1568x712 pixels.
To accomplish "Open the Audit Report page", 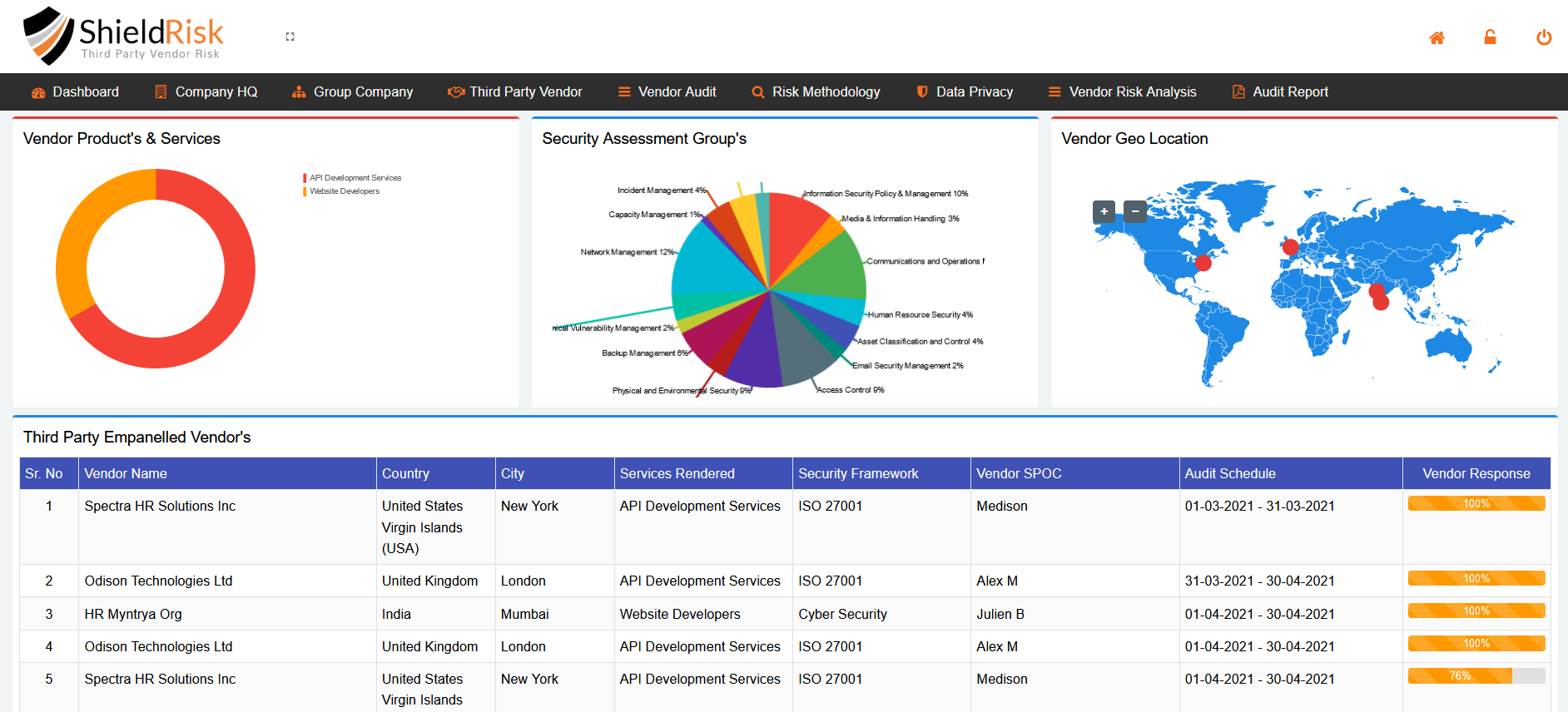I will click(x=1280, y=92).
